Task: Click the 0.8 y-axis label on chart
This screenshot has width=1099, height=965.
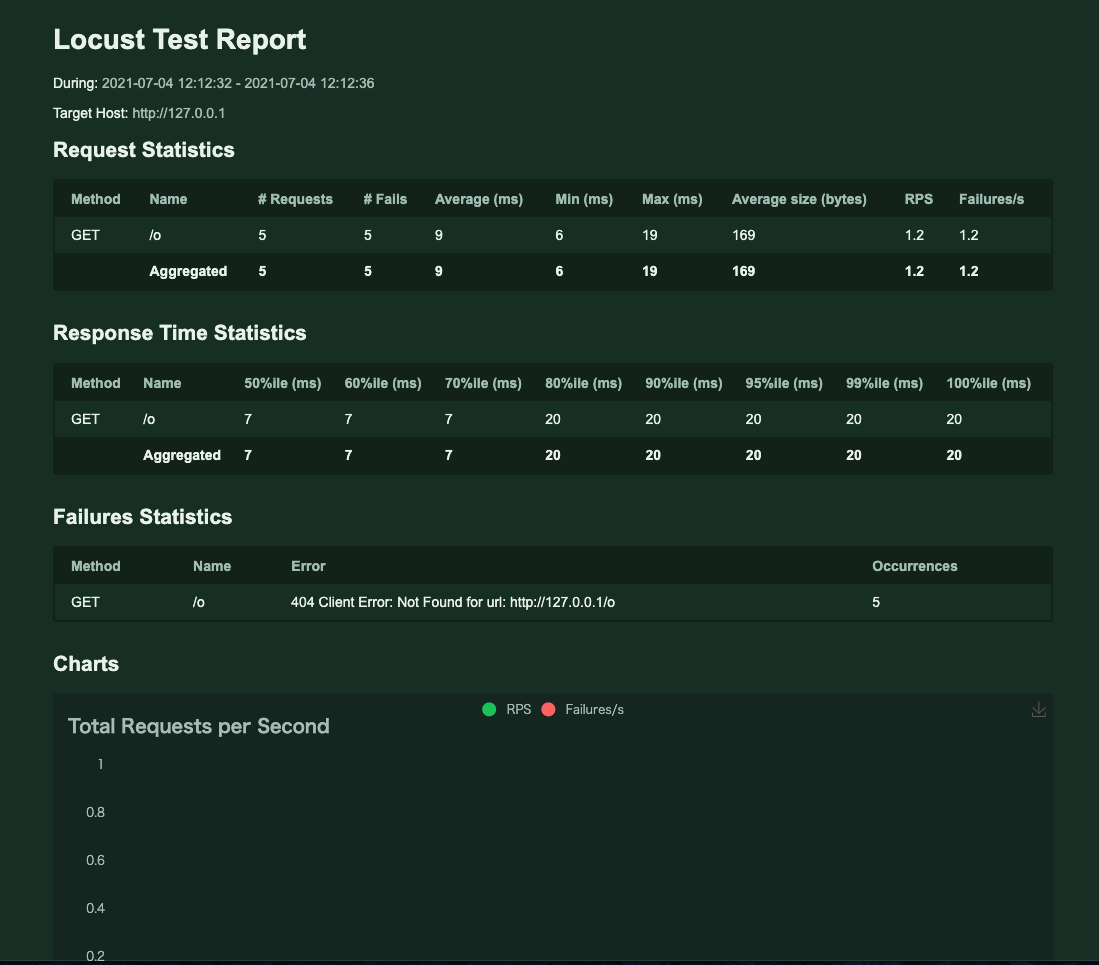Action: 95,812
